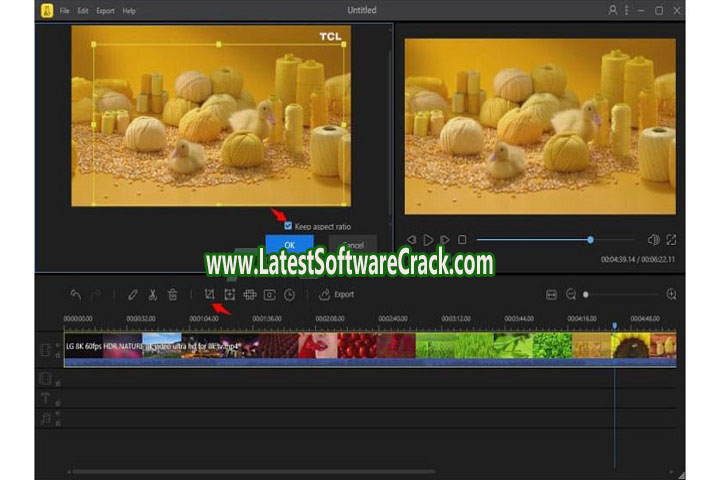Screen dimensions: 720x480
Task: Click Export in the timeline toolbar
Action: 337,295
